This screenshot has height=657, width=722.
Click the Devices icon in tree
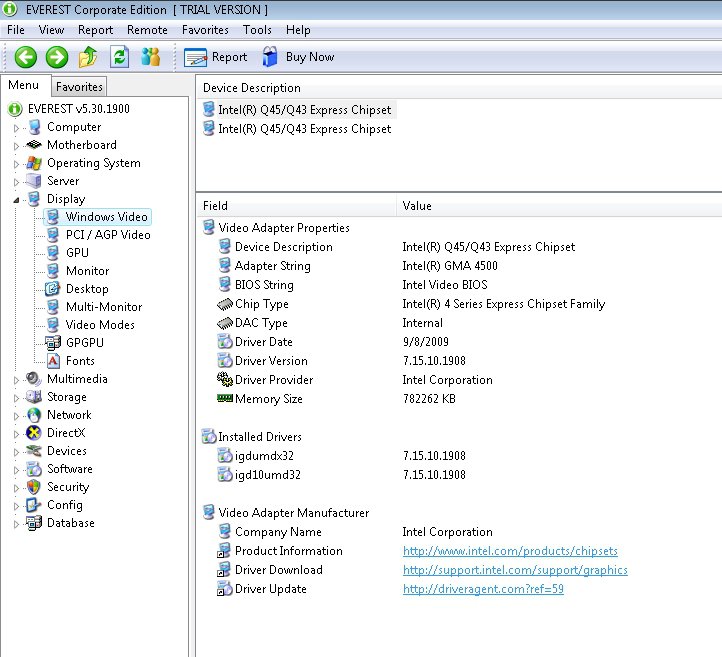[34, 451]
